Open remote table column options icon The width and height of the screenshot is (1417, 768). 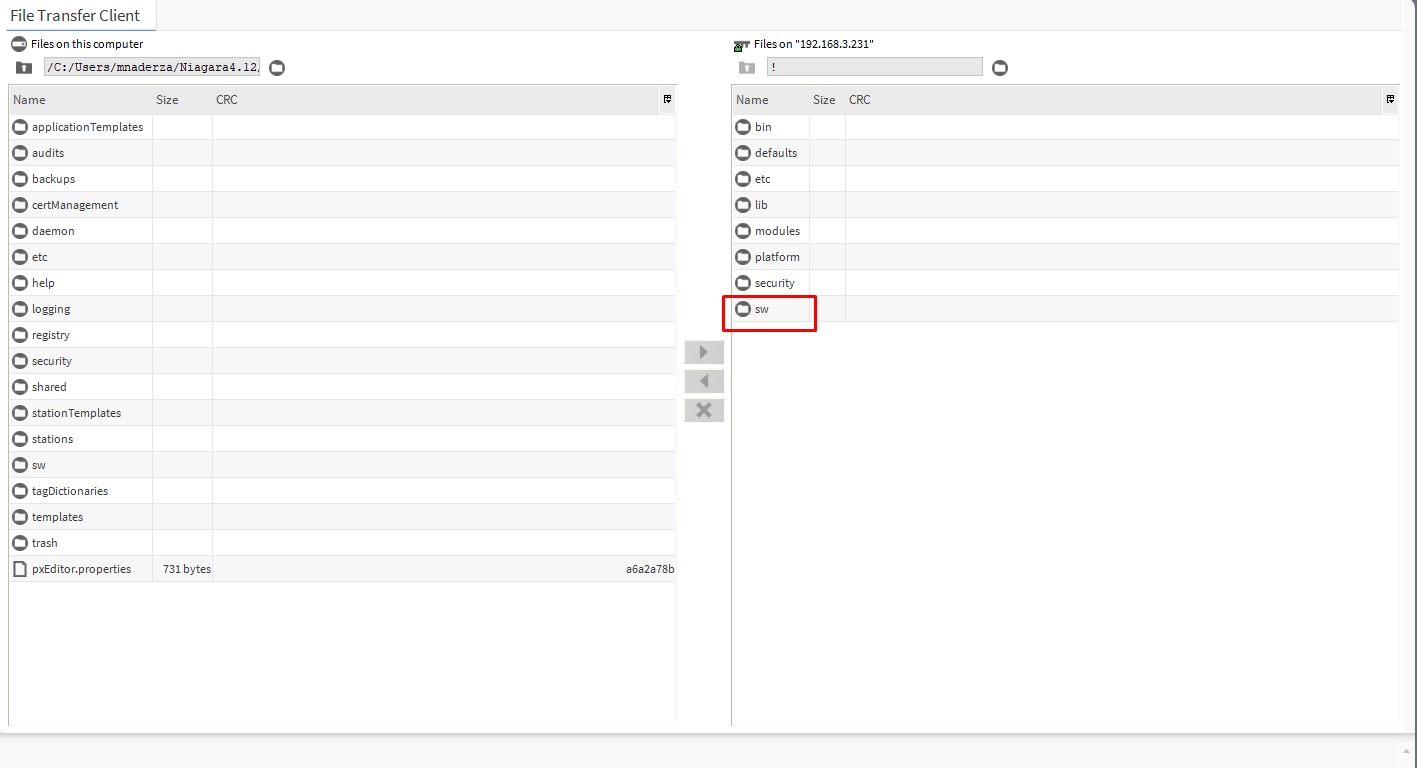[x=1390, y=99]
